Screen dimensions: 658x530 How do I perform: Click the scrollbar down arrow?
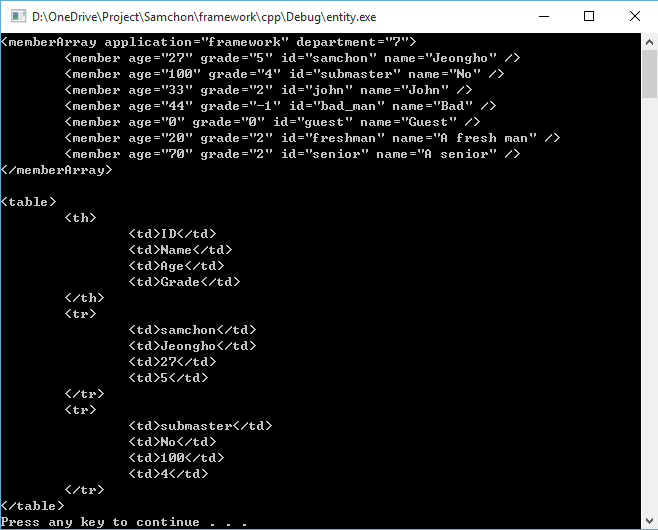(649, 521)
